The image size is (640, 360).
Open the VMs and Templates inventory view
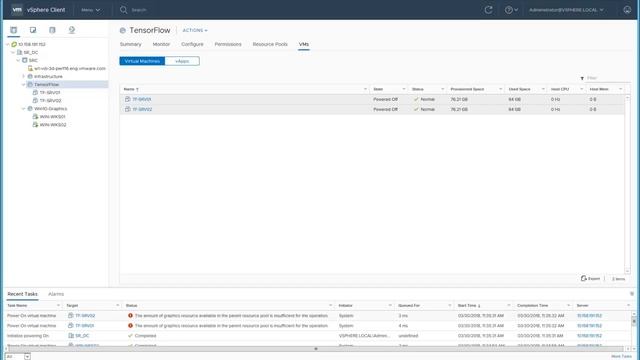[x=33, y=30]
